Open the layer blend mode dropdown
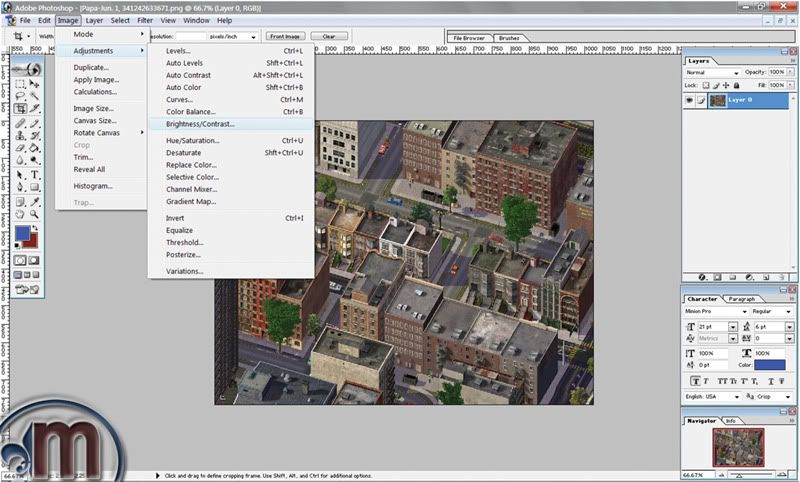Screen dimensions: 800x482 [x=712, y=72]
